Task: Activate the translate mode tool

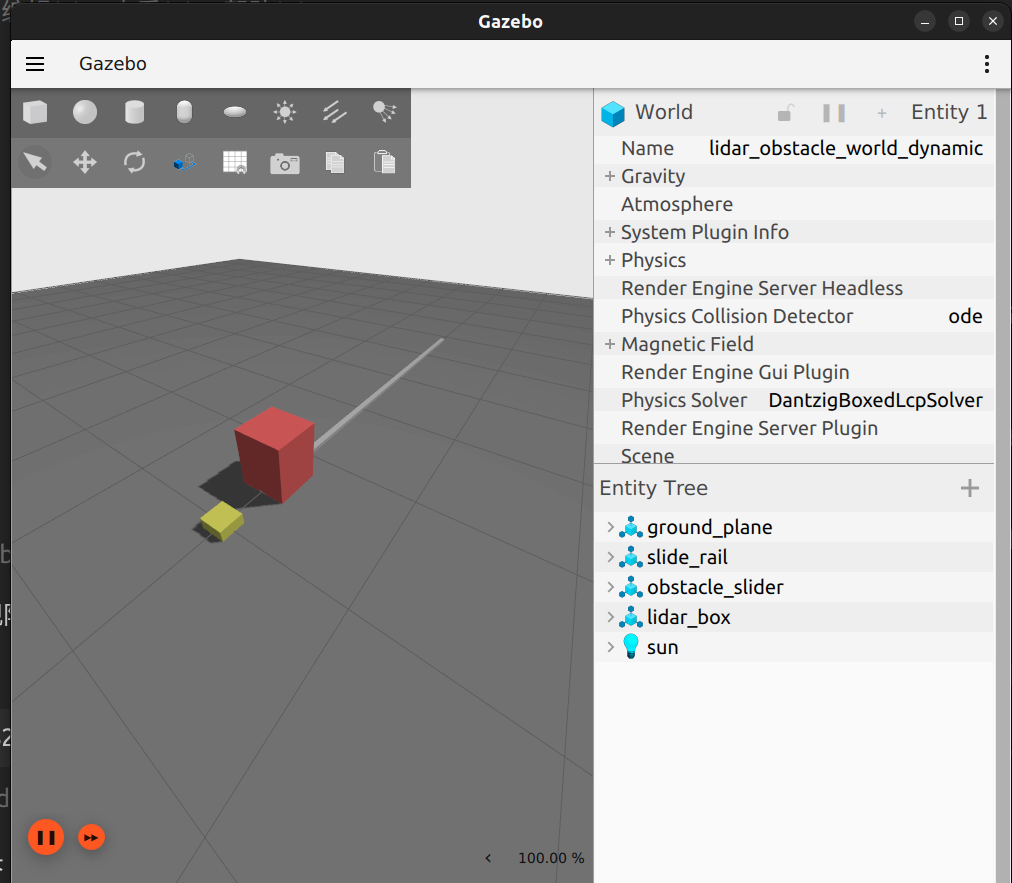Action: pos(85,162)
